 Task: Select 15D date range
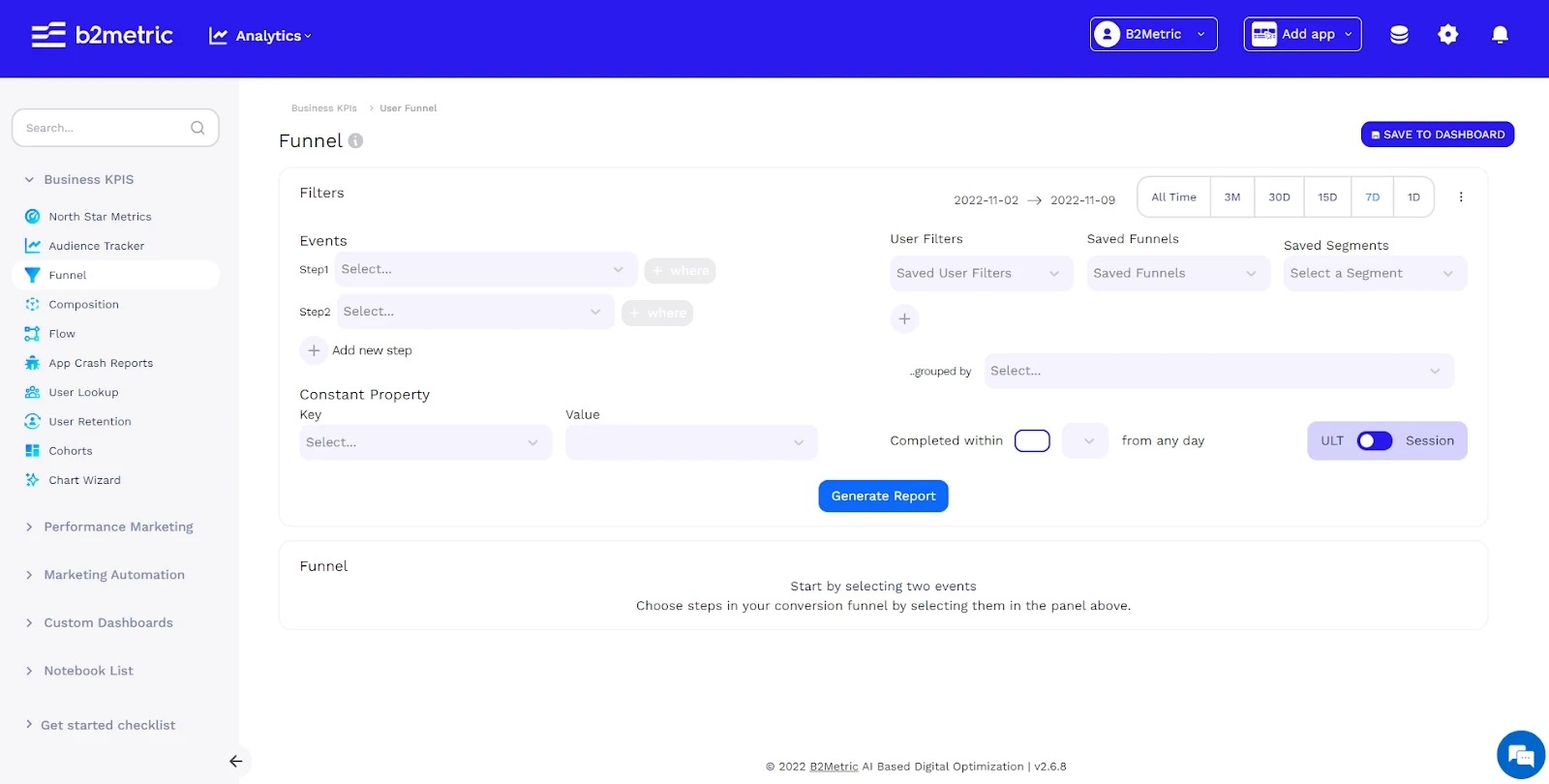coord(1327,197)
